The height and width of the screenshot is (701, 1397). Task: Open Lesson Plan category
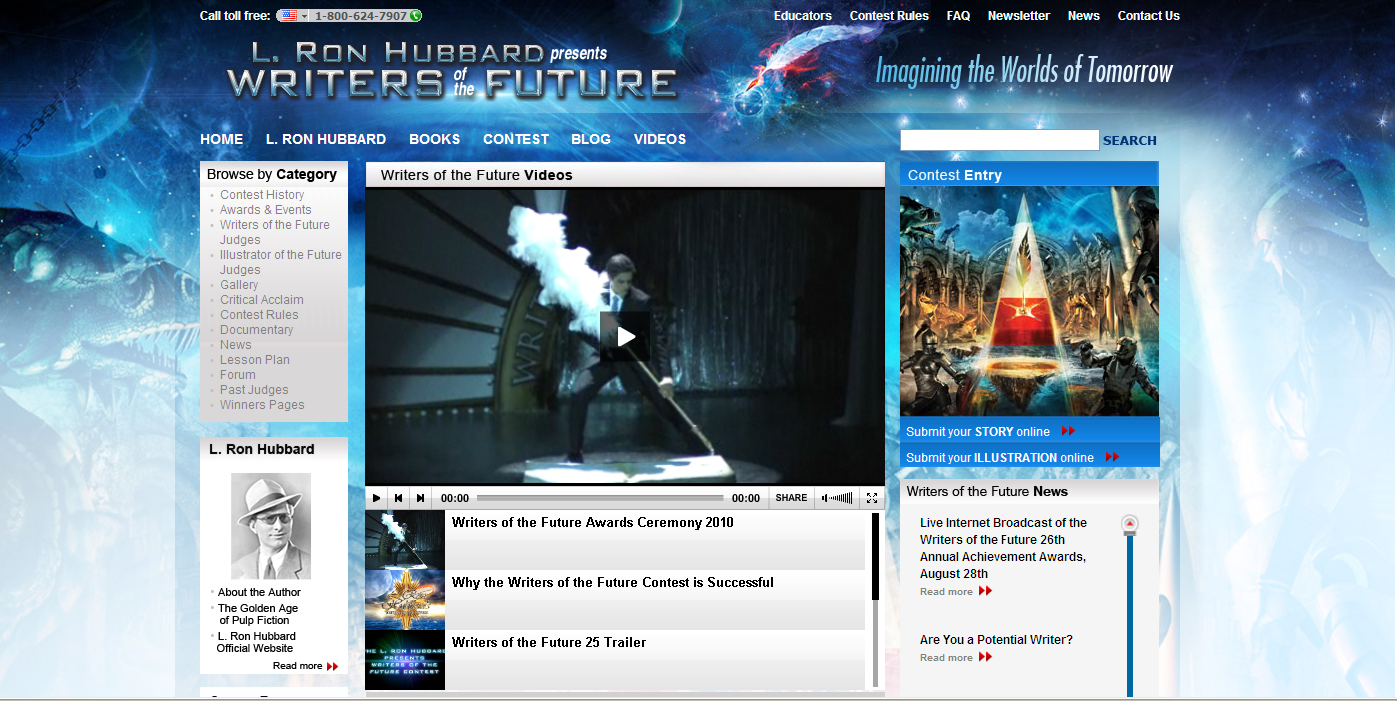255,360
